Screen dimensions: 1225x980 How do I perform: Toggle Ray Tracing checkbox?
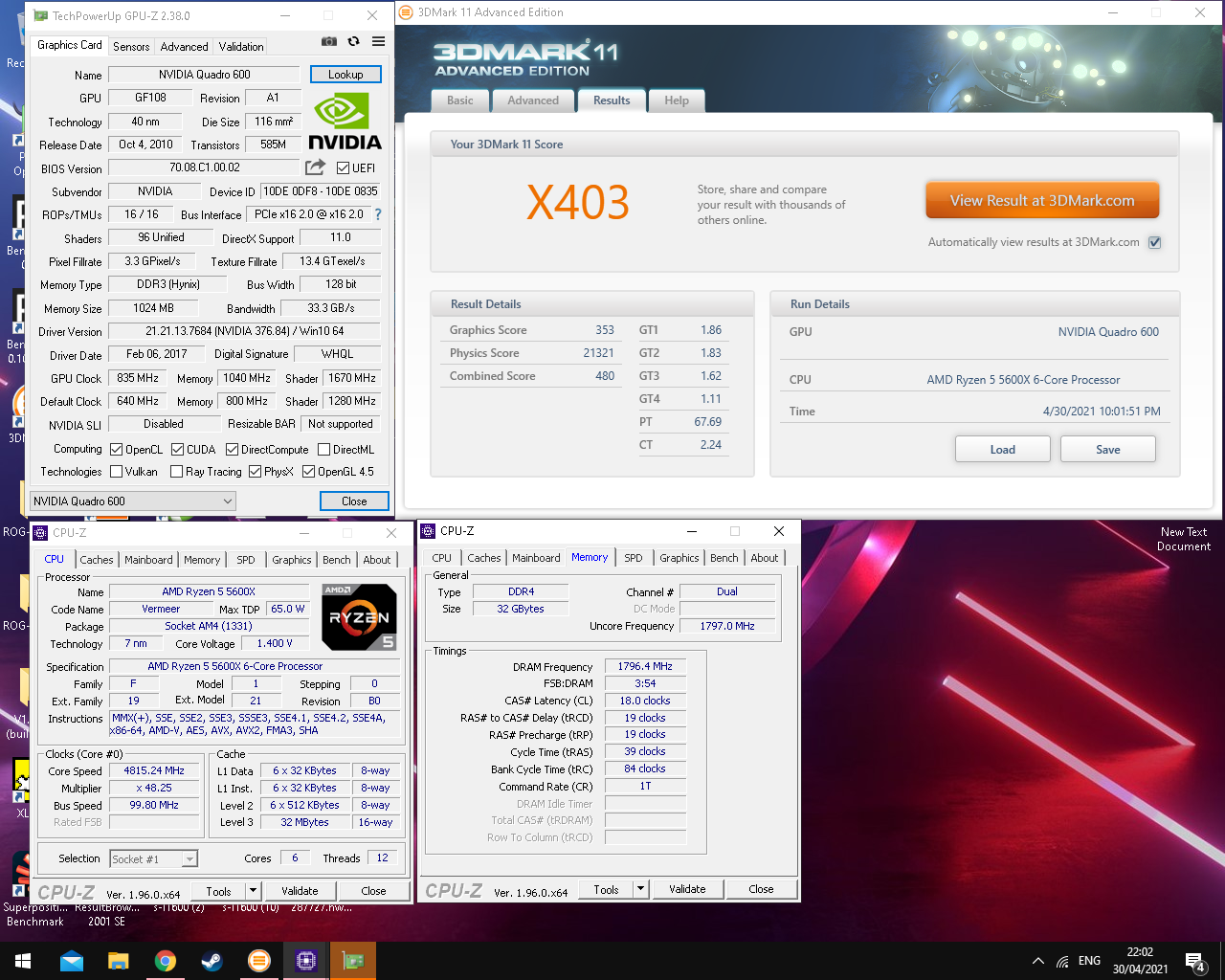point(177,472)
